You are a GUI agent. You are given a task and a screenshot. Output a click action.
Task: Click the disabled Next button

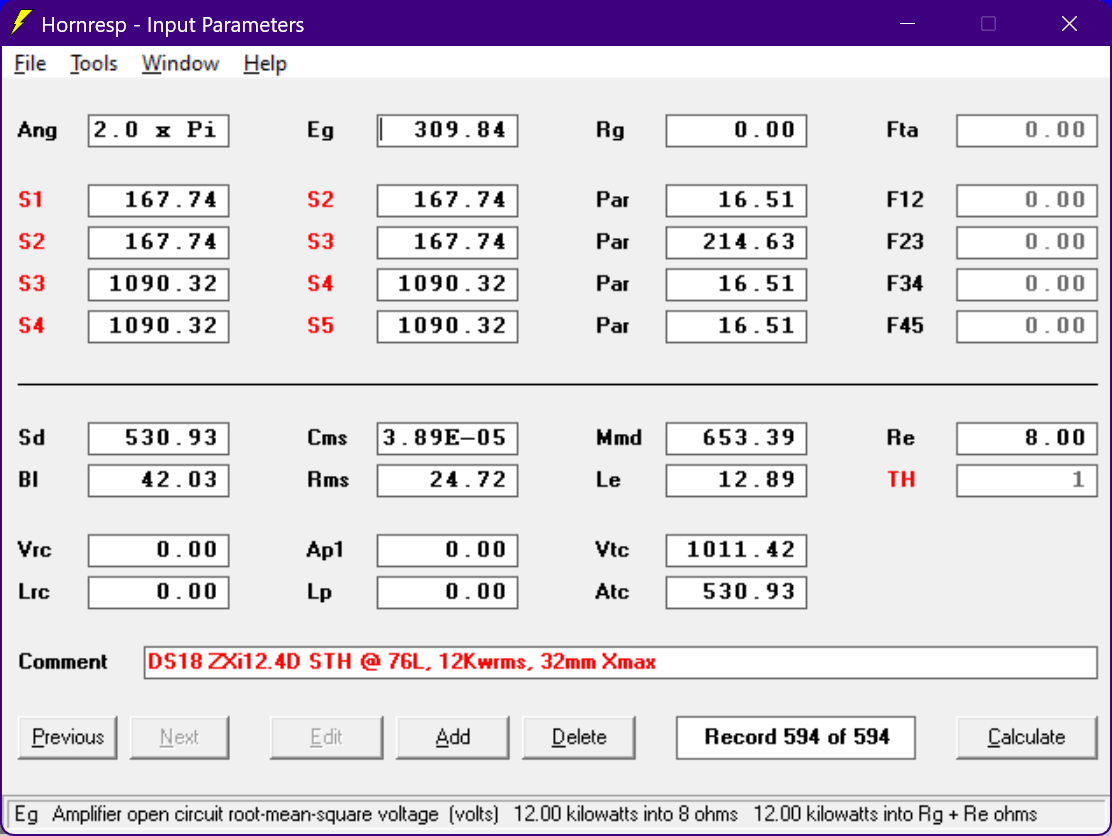tap(179, 737)
